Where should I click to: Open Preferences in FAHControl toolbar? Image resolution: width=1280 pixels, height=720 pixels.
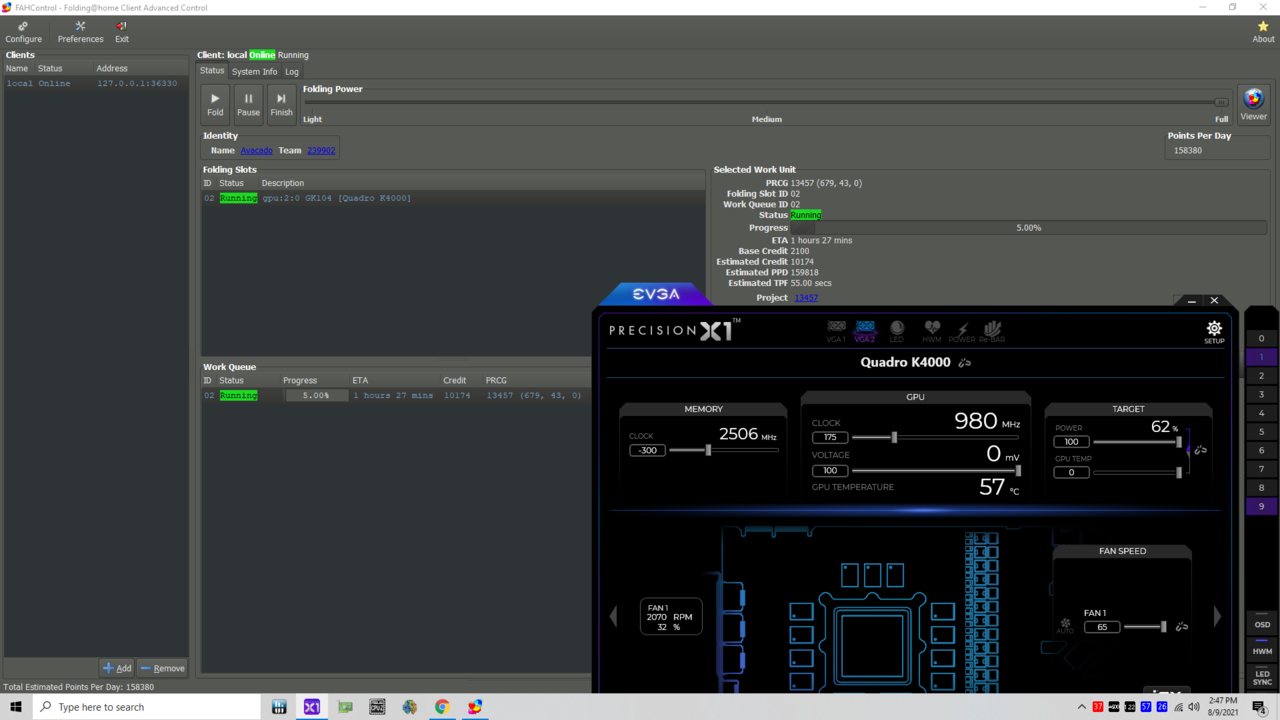pos(80,32)
